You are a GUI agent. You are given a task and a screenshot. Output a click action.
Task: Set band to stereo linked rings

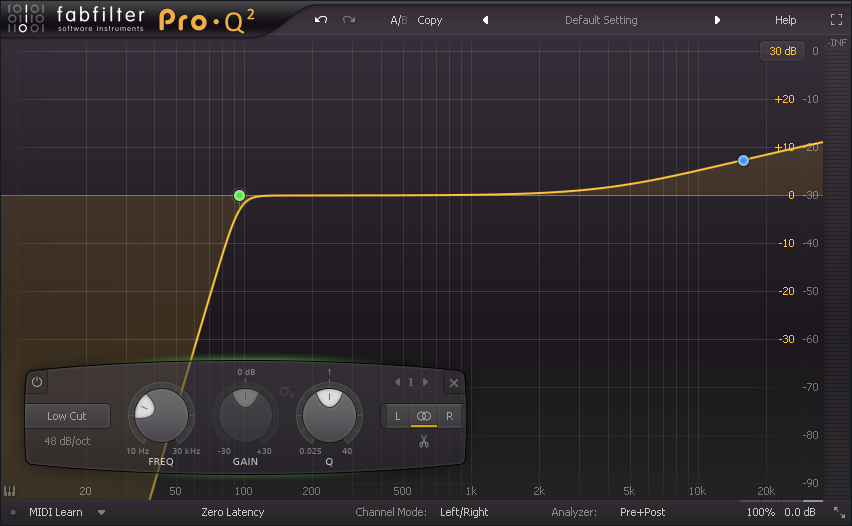pyautogui.click(x=424, y=416)
